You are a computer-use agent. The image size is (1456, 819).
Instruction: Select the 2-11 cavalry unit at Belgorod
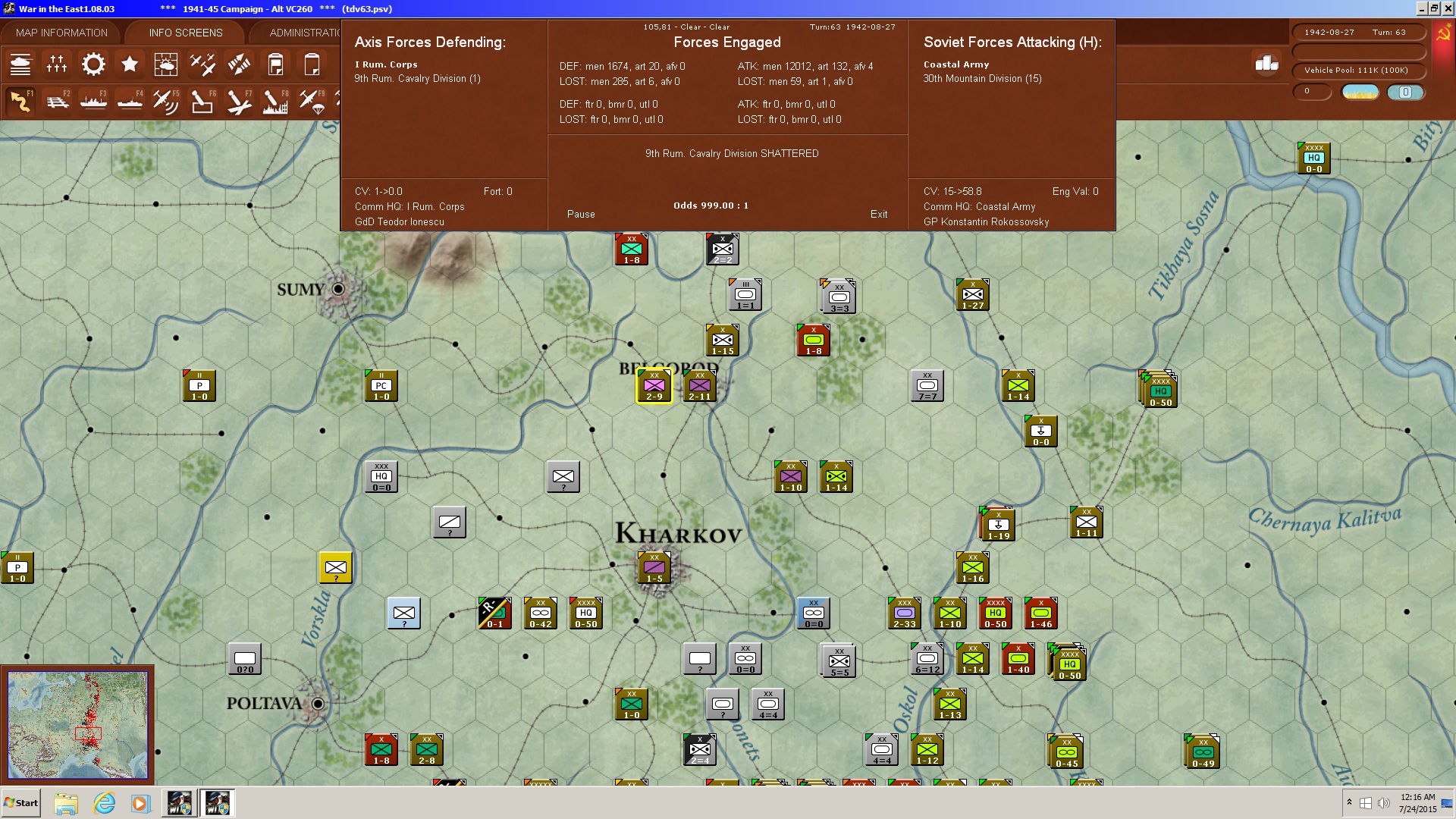pos(700,386)
